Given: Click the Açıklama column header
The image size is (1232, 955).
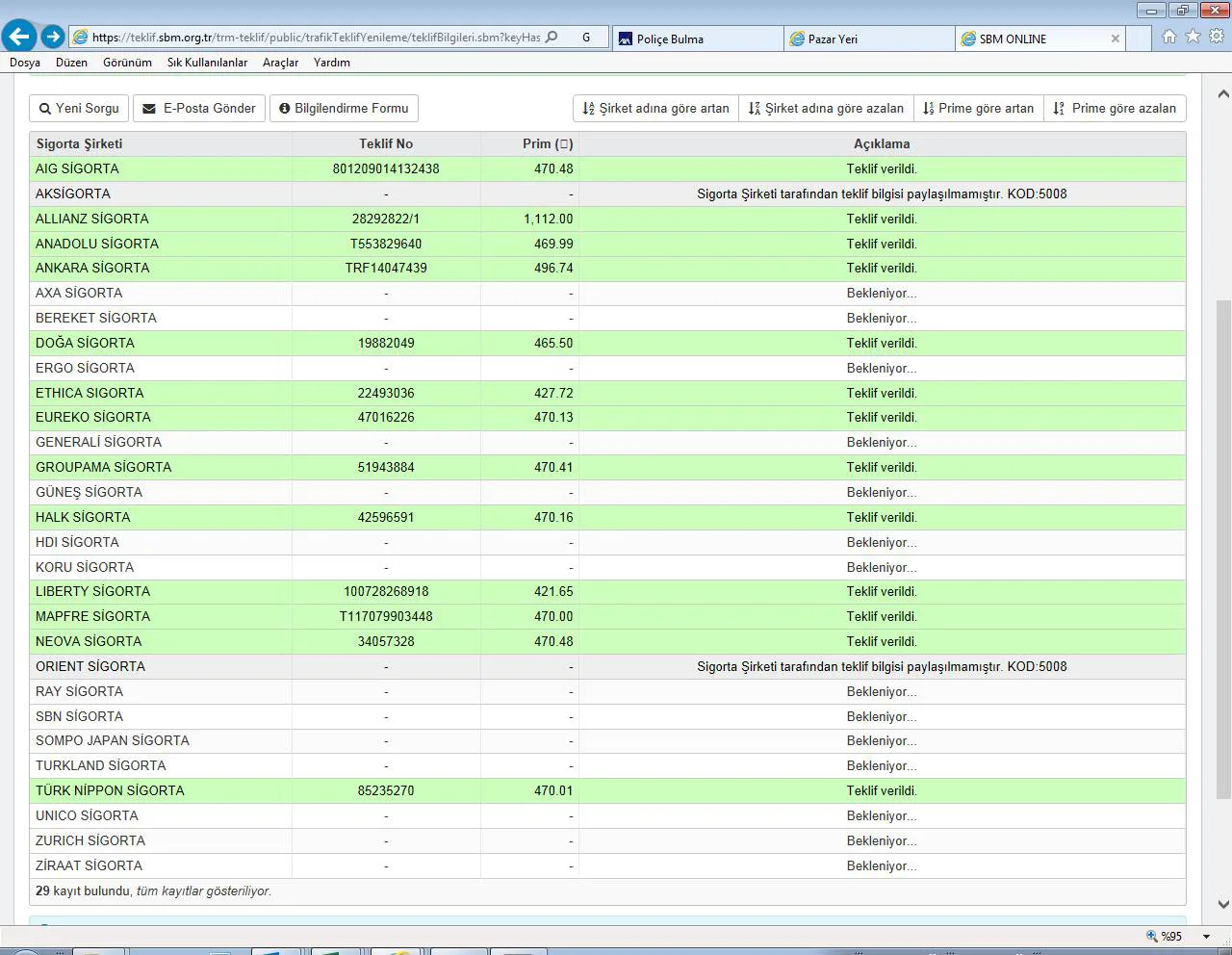Looking at the screenshot, I should 882,143.
